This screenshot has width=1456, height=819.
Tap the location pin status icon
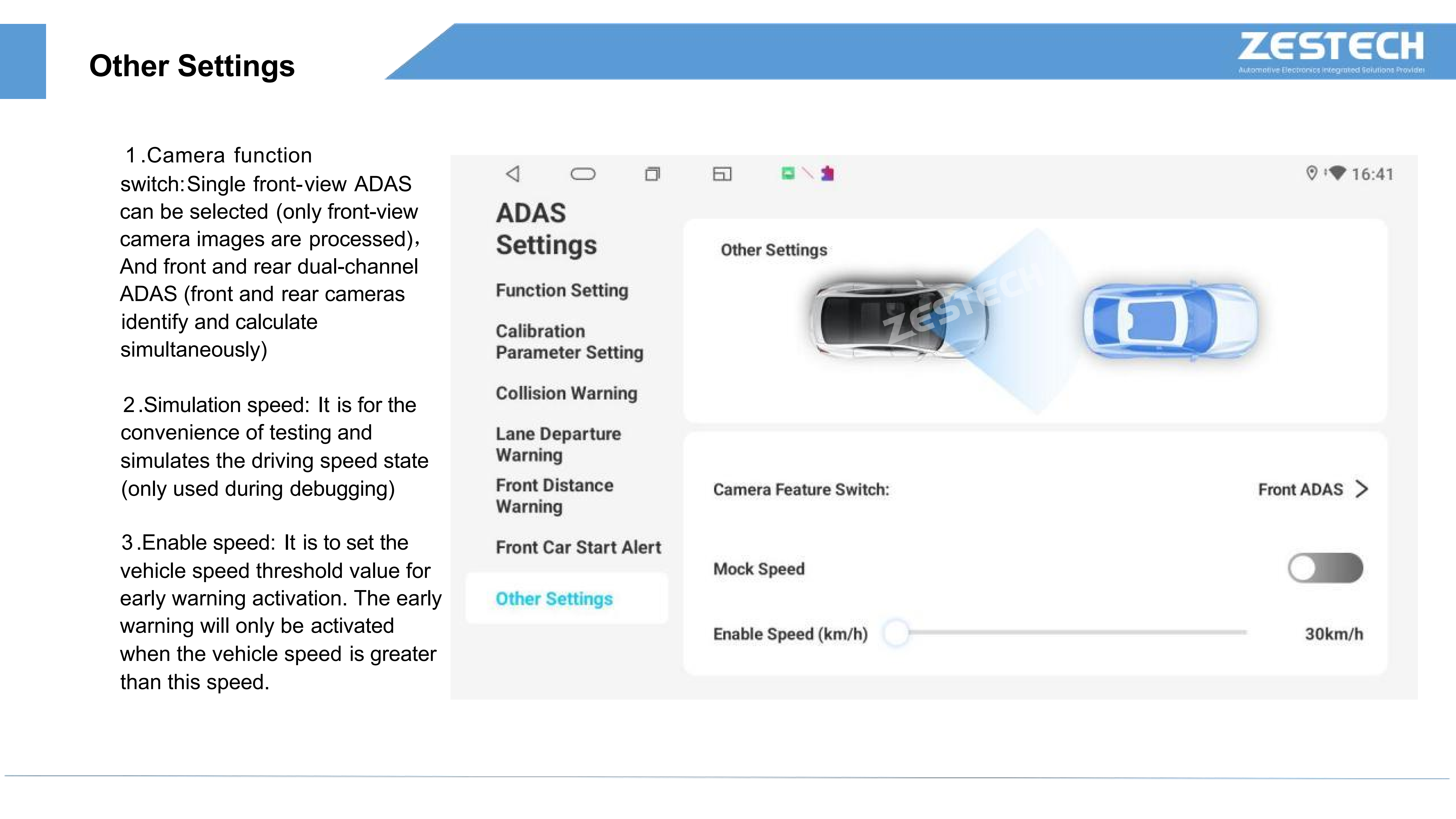1312,173
